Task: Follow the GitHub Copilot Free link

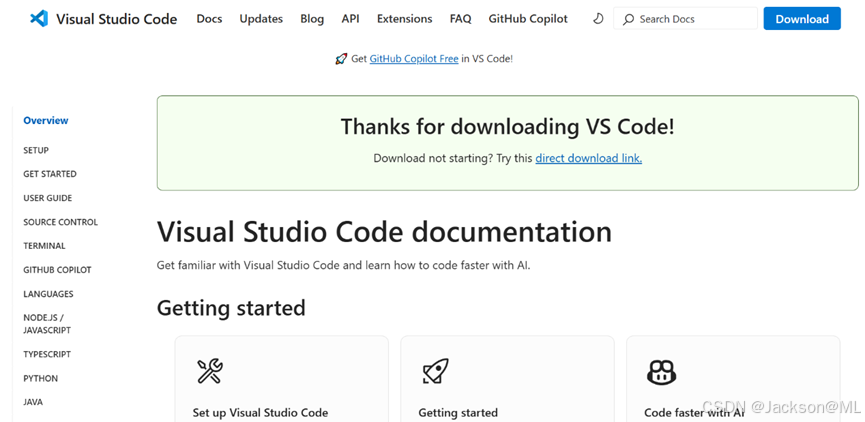Action: (414, 58)
